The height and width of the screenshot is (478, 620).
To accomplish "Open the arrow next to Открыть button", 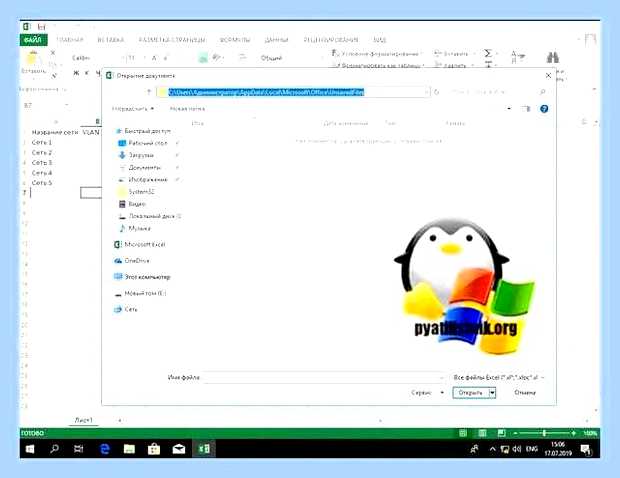I will (492, 393).
